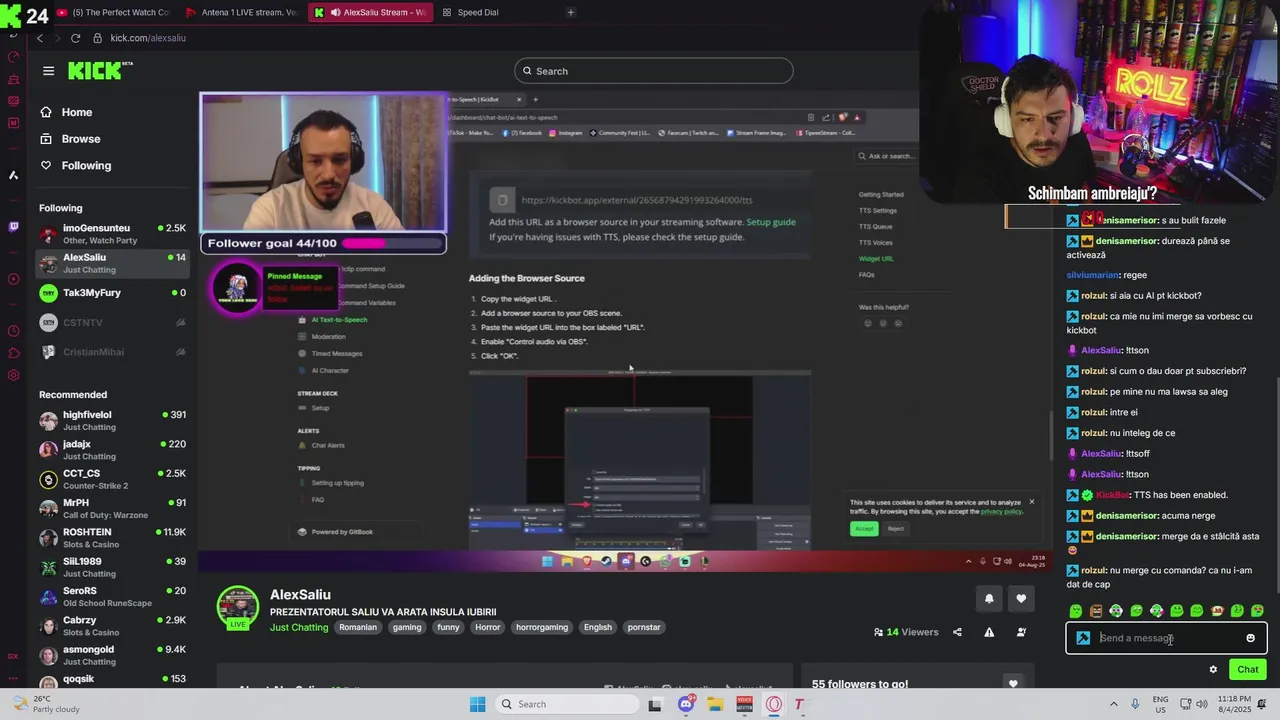Open imoGensunteu channel in Following list
Image resolution: width=1280 pixels, height=720 pixels.
click(x=112, y=234)
